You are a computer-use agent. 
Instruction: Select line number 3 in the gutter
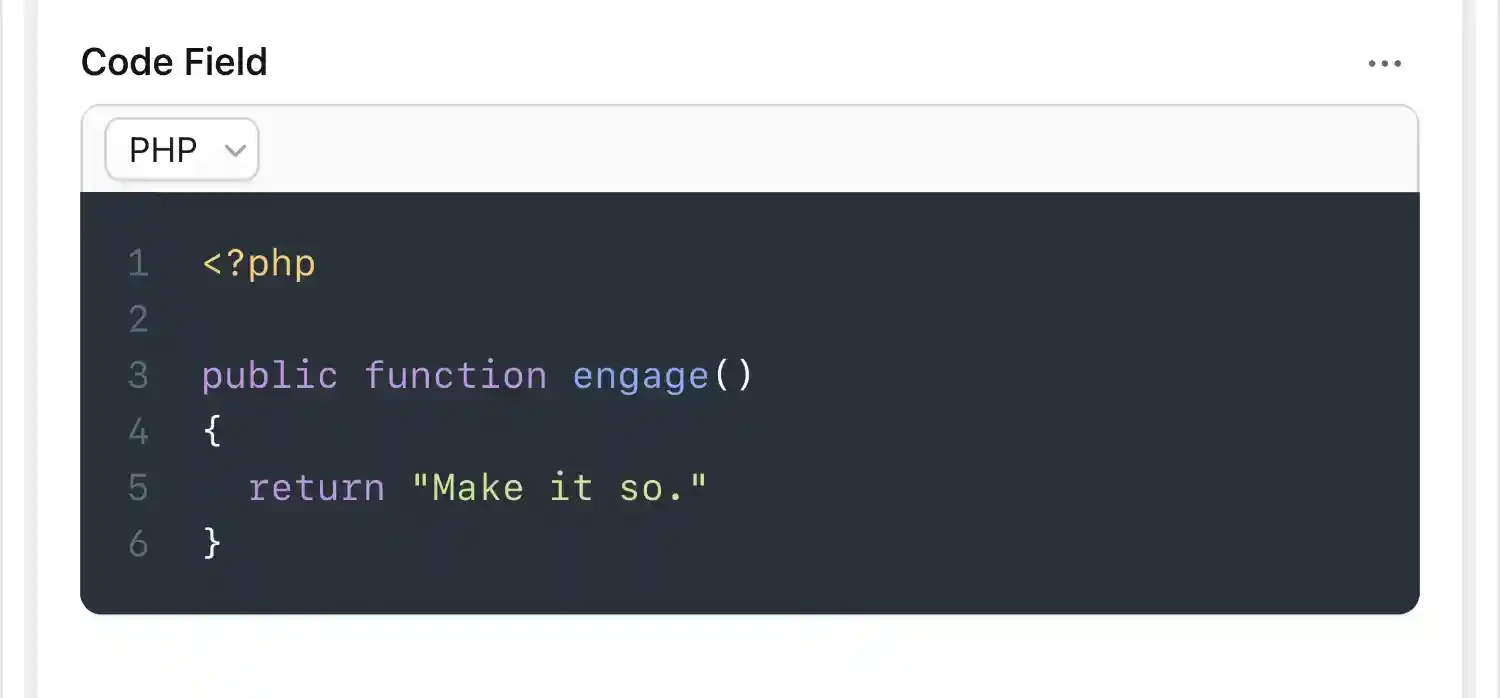tap(138, 376)
